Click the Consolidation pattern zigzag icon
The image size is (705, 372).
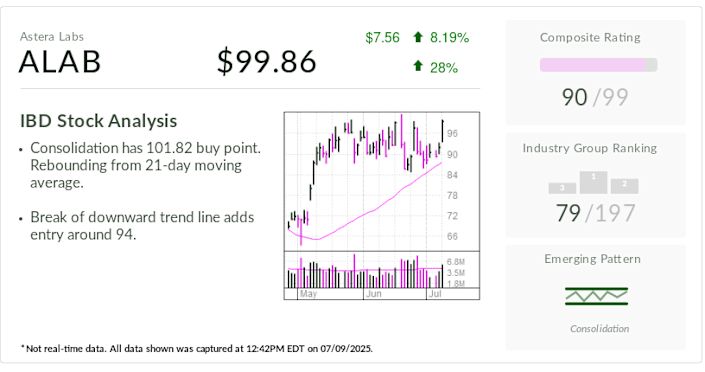click(596, 296)
